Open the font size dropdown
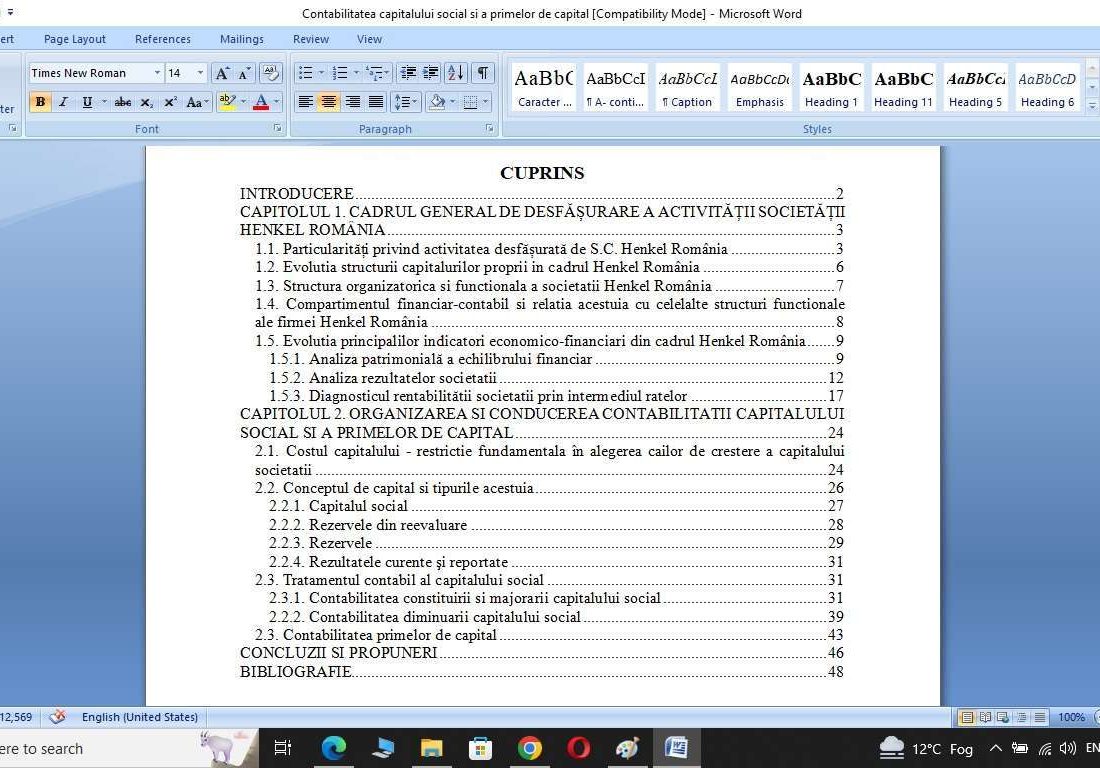 tap(200, 73)
